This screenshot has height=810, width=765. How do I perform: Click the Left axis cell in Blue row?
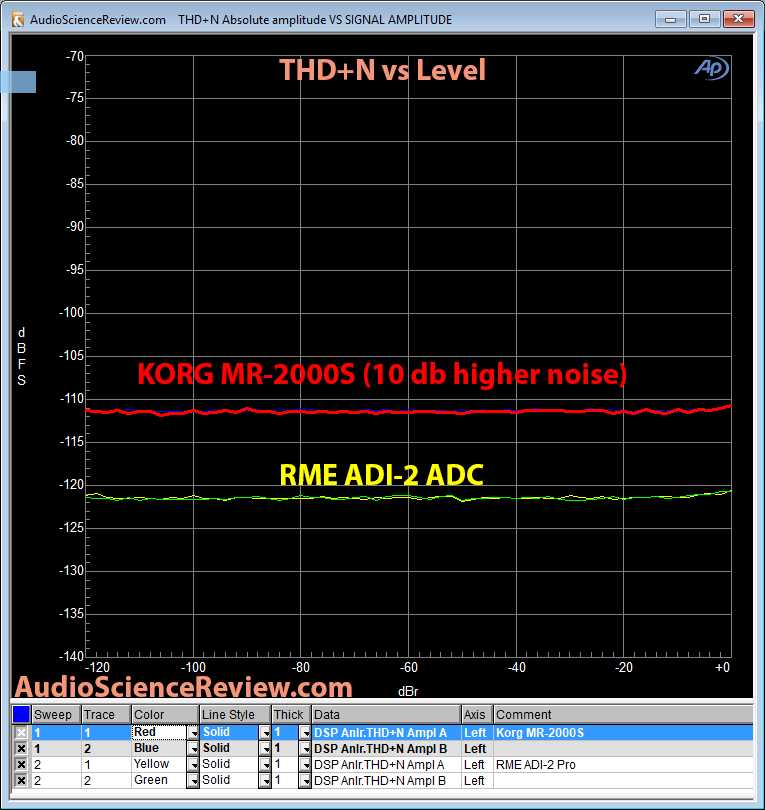tap(477, 749)
